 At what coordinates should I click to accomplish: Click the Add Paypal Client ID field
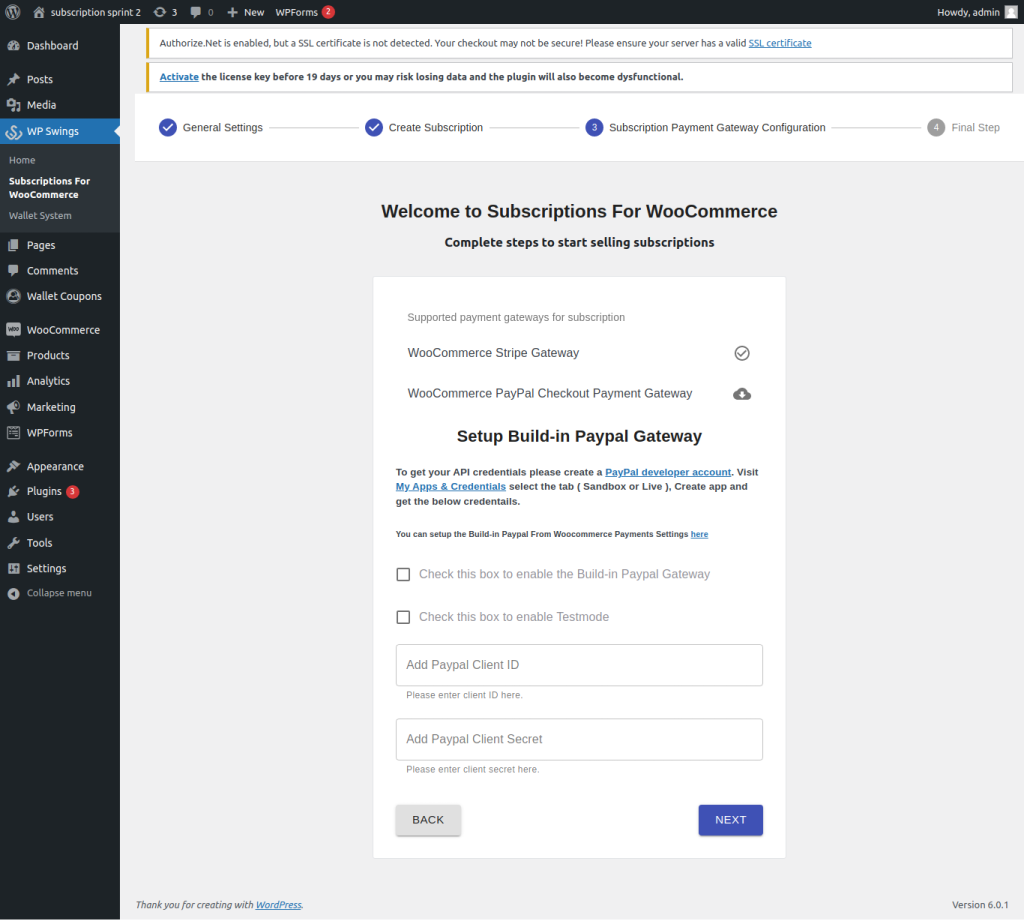(x=579, y=664)
